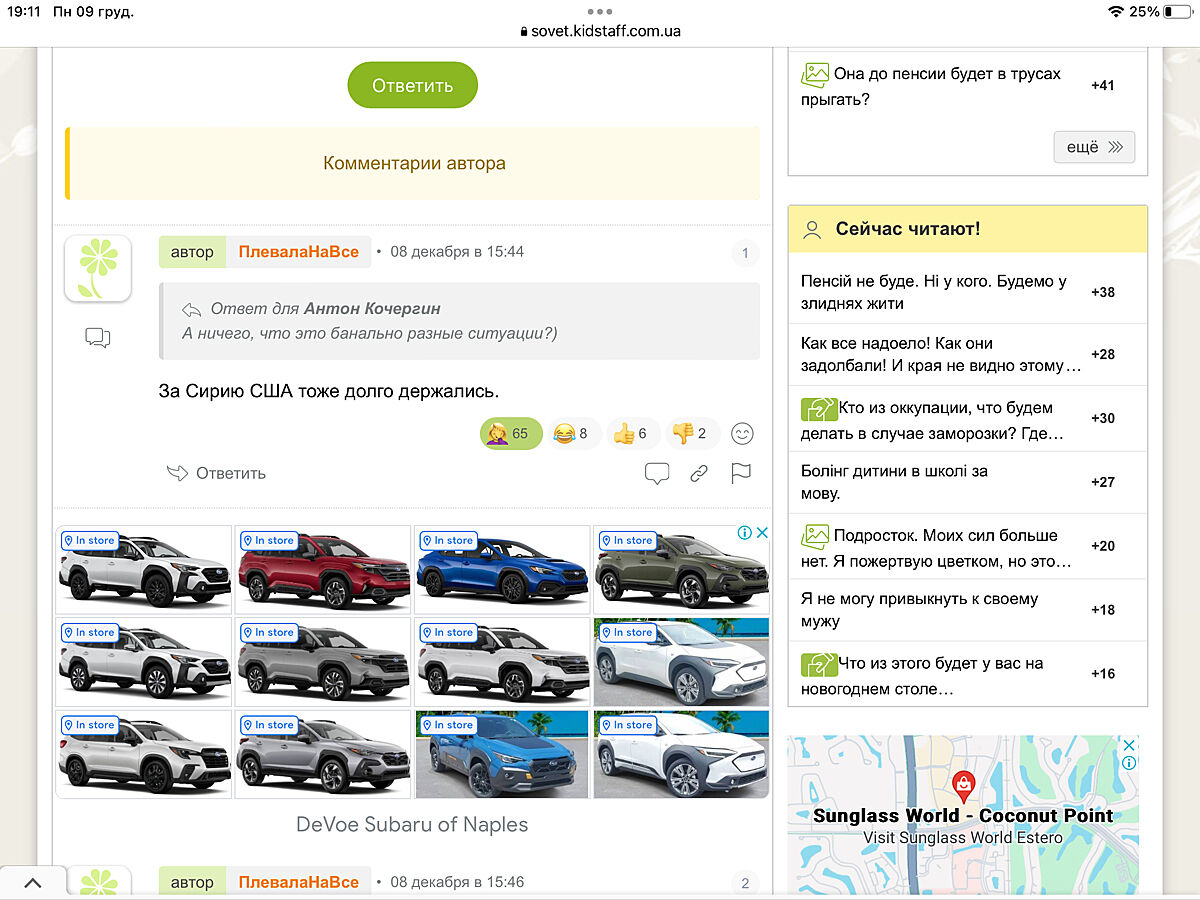Toggle the thumbs up reaction
Viewport: 1200px width, 900px height.
(x=632, y=434)
